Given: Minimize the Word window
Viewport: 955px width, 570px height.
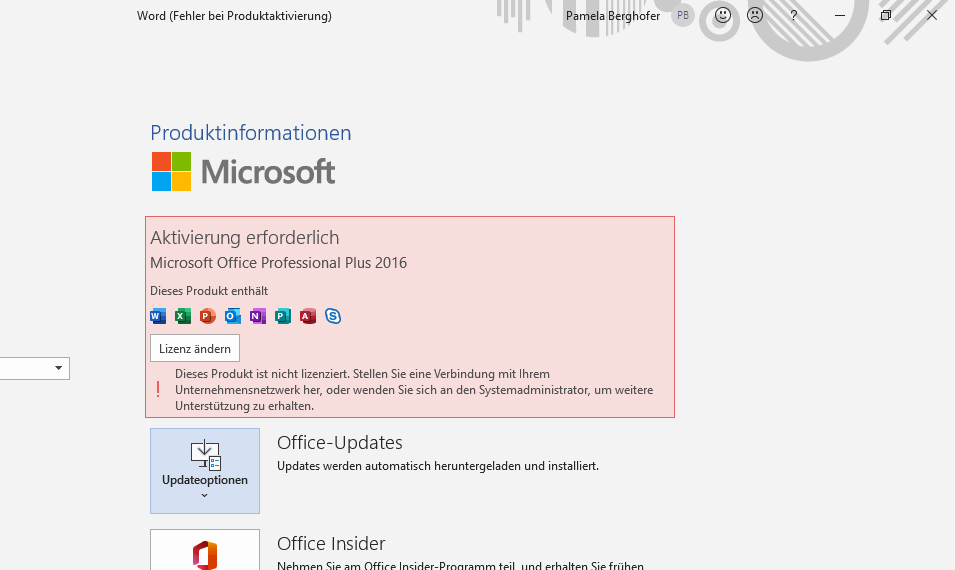Looking at the screenshot, I should pyautogui.click(x=840, y=16).
